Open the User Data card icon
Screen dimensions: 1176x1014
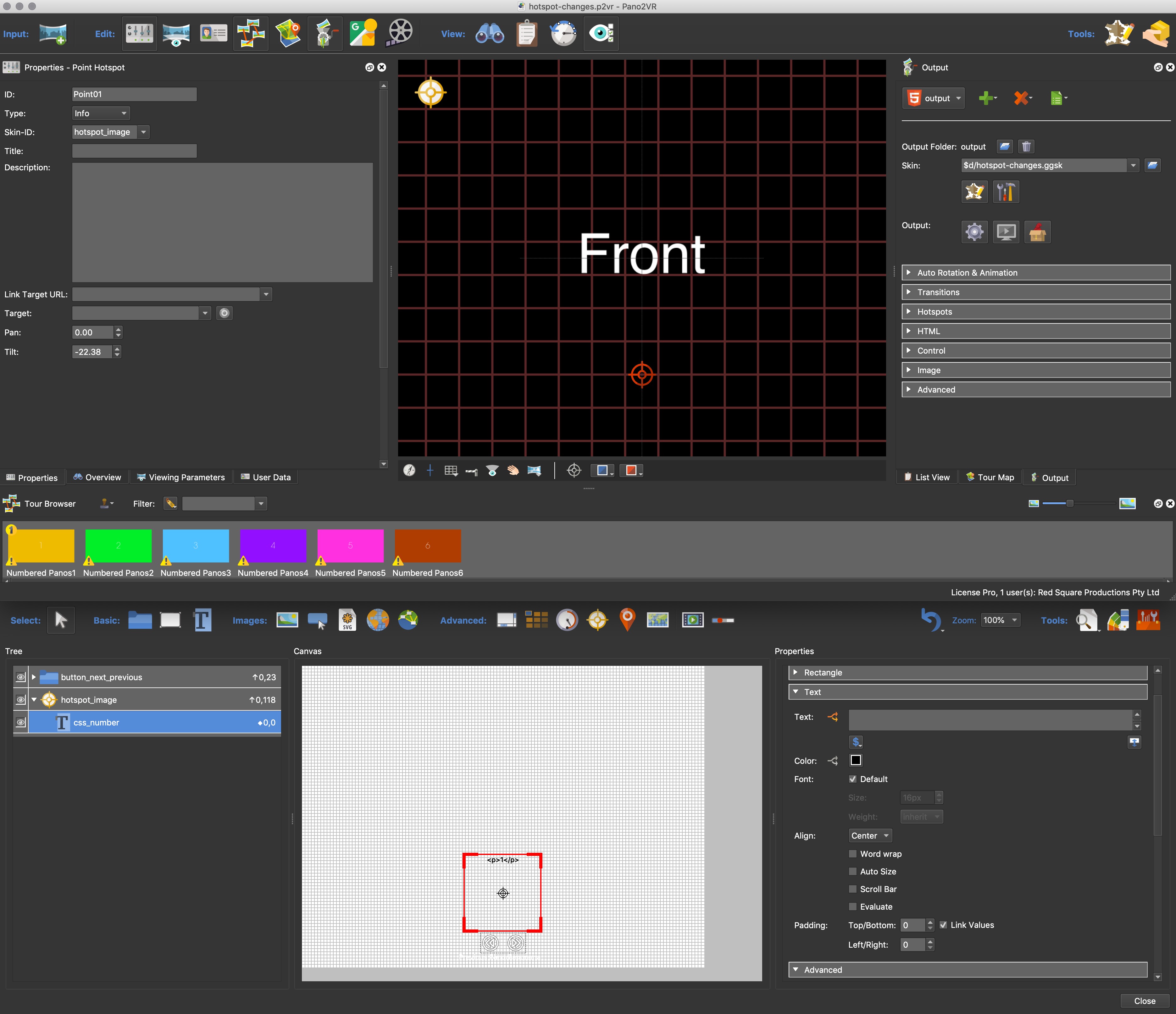pos(214,34)
